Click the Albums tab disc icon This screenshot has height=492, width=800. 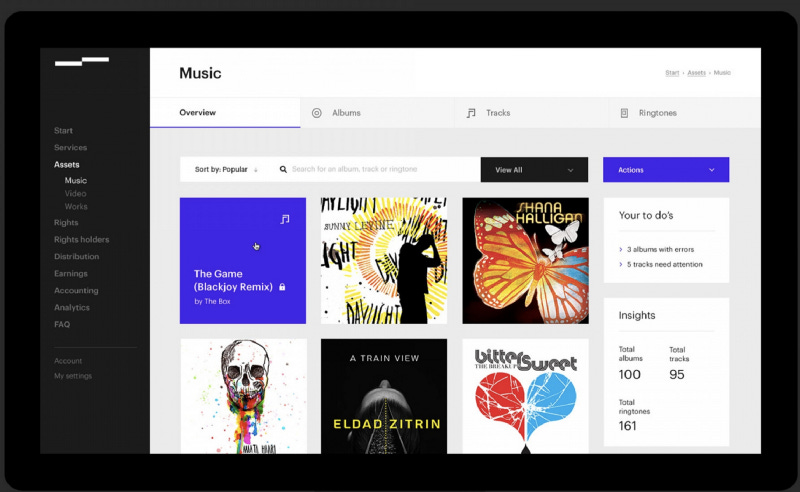(x=317, y=113)
